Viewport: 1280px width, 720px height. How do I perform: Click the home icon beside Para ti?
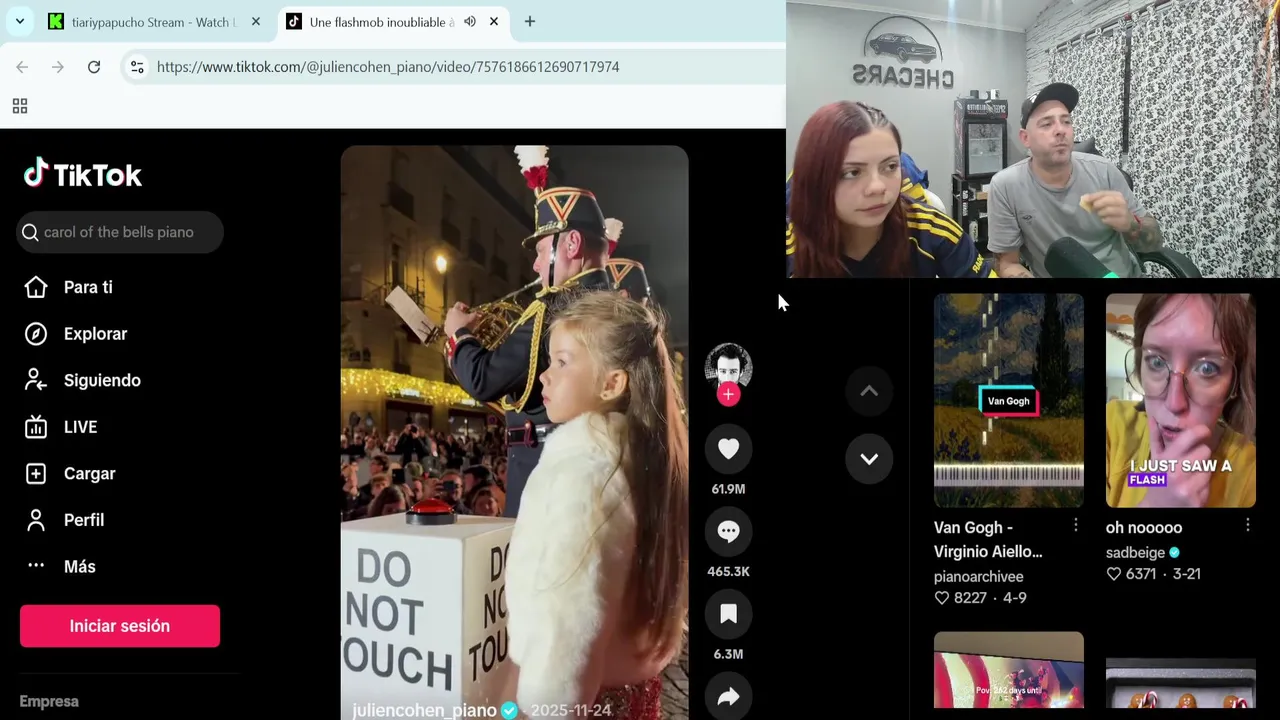tap(36, 287)
